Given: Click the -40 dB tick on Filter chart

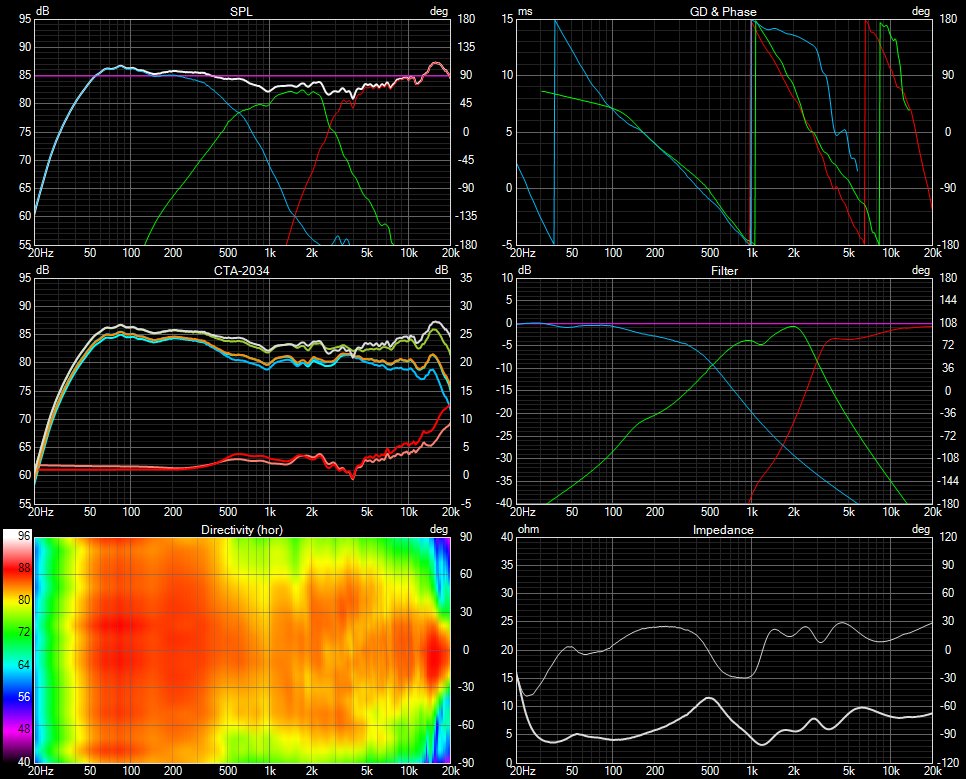Looking at the screenshot, I should (505, 503).
